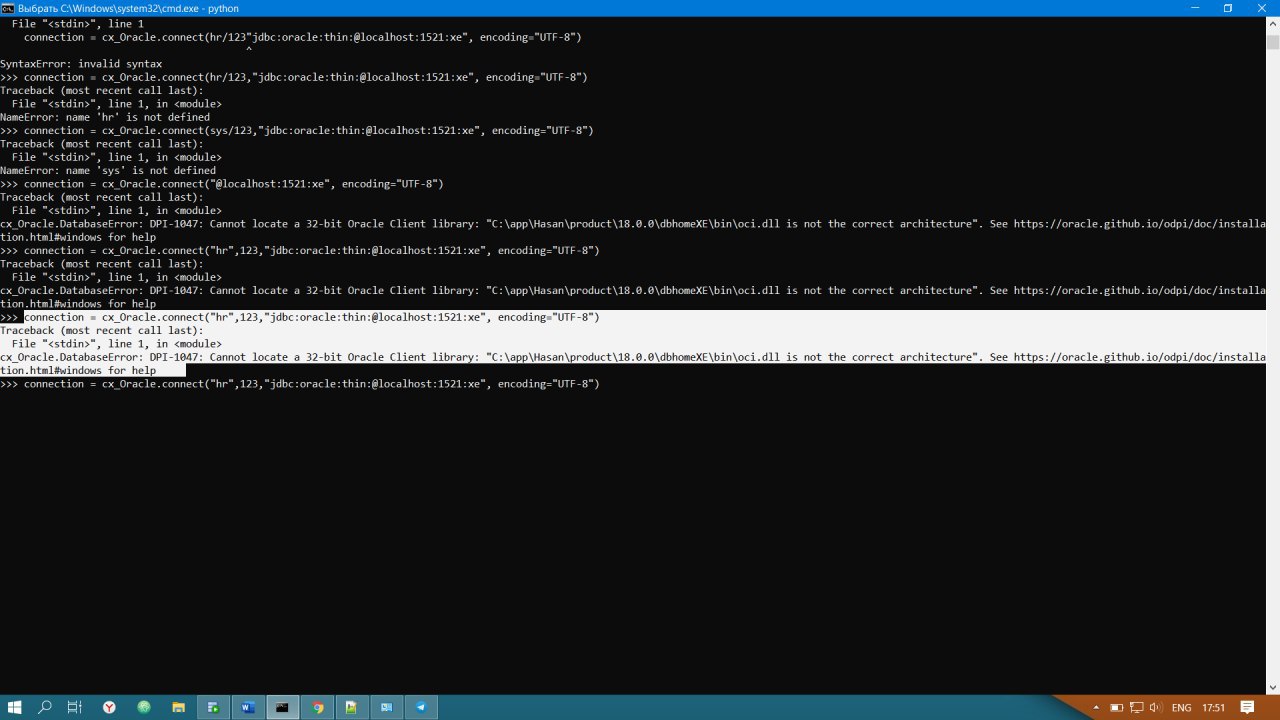Show hidden system tray icons

pyautogui.click(x=1098, y=707)
